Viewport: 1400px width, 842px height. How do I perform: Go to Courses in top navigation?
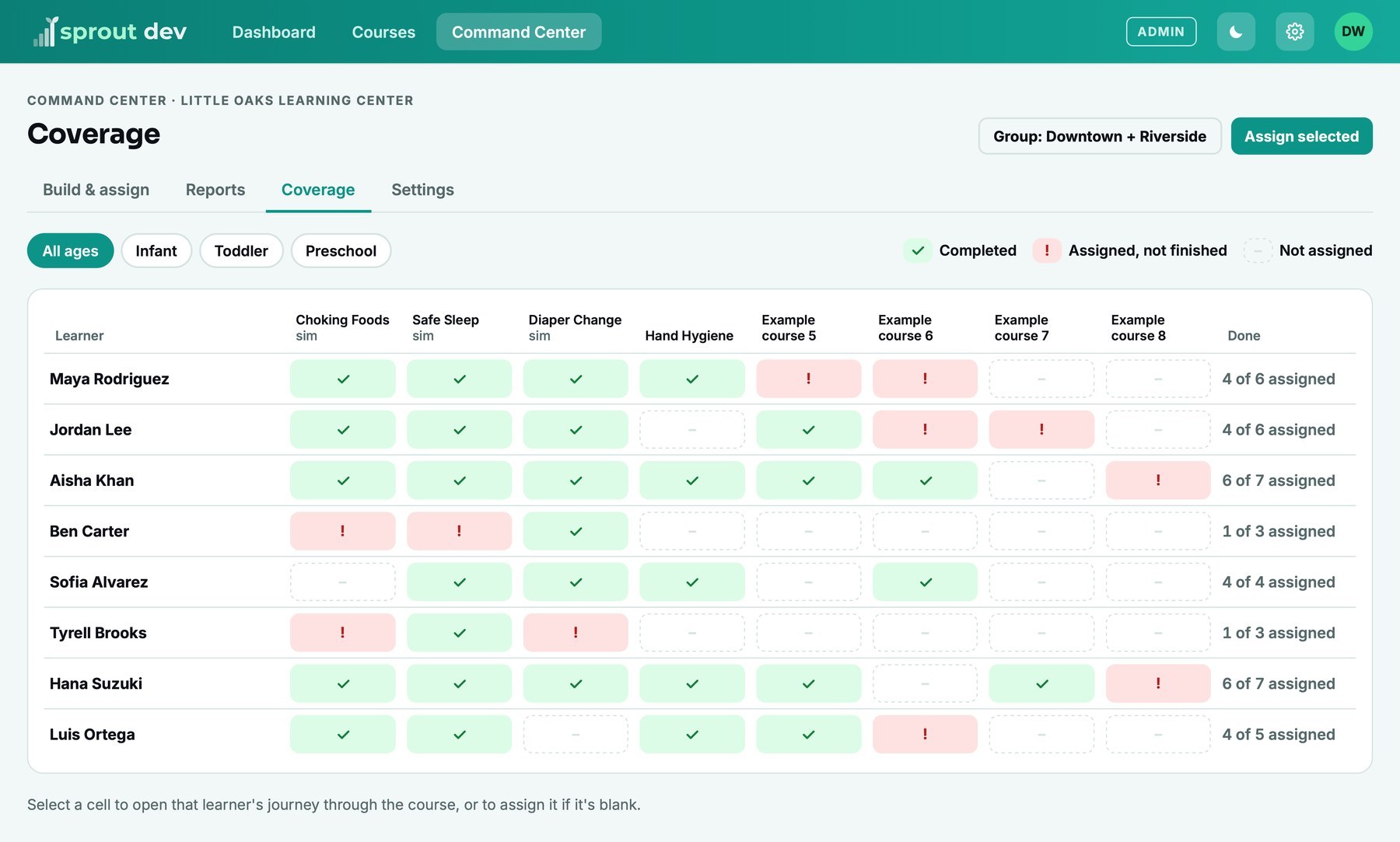pos(383,32)
